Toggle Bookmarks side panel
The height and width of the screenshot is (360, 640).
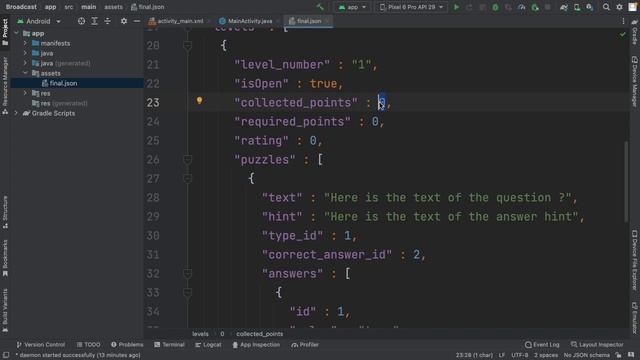[5, 258]
